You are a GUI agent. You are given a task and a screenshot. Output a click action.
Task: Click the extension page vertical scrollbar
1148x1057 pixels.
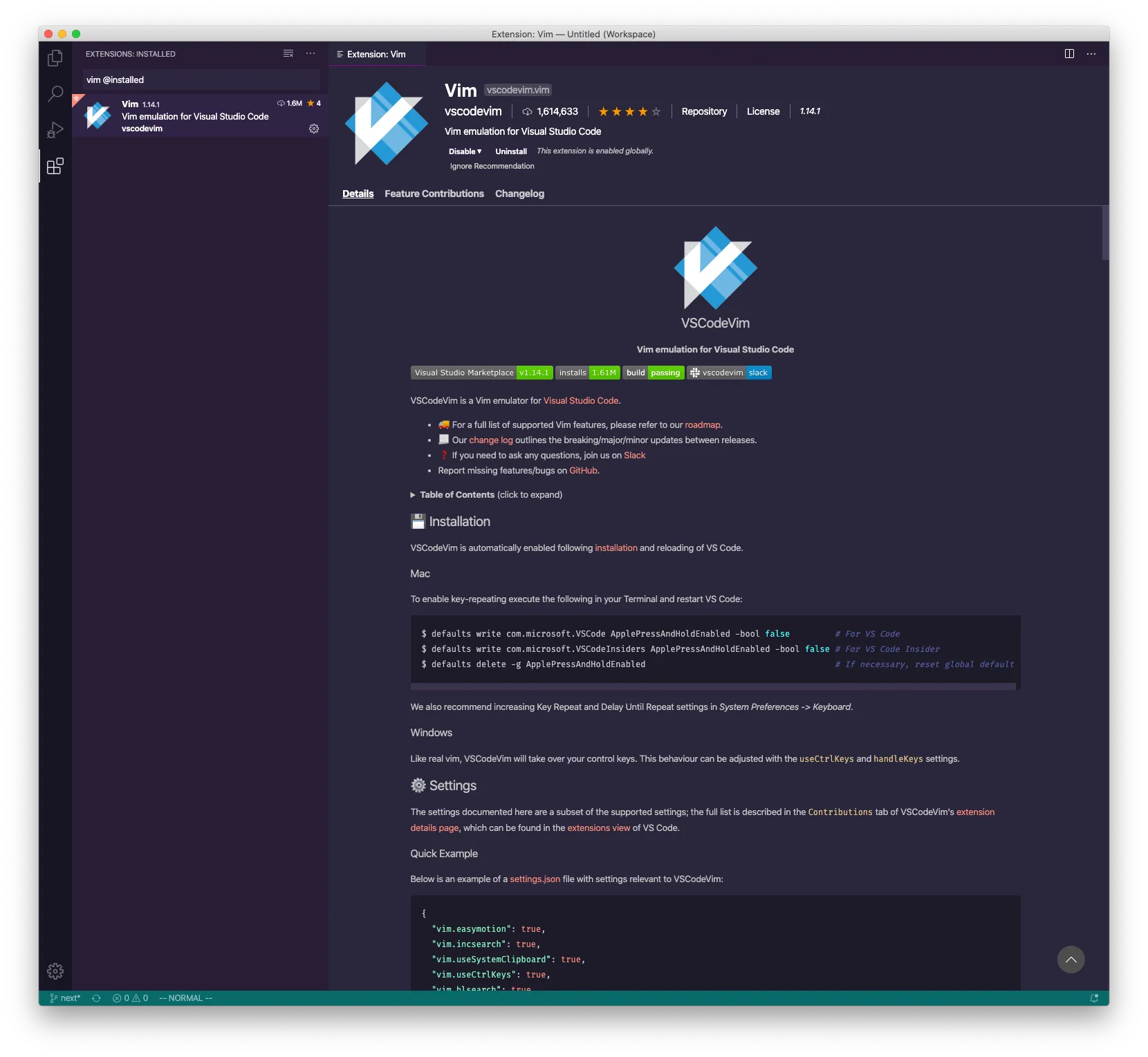click(x=1105, y=233)
